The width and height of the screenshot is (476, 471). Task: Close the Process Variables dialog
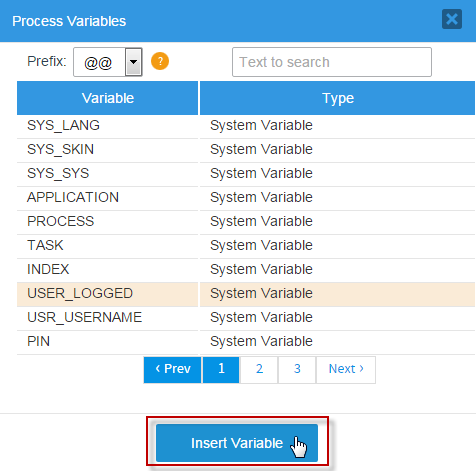tap(452, 19)
